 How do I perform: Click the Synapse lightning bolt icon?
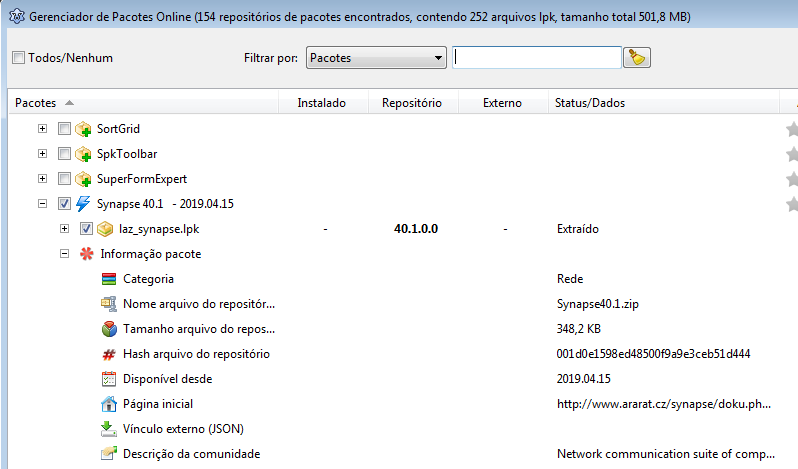(x=83, y=204)
